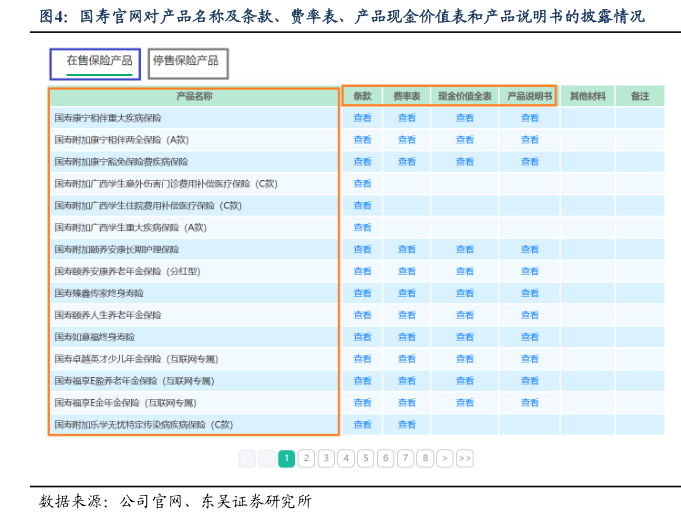This screenshot has height=525, width=681.
Task: Click the 产品名称 column header
Action: [x=194, y=97]
